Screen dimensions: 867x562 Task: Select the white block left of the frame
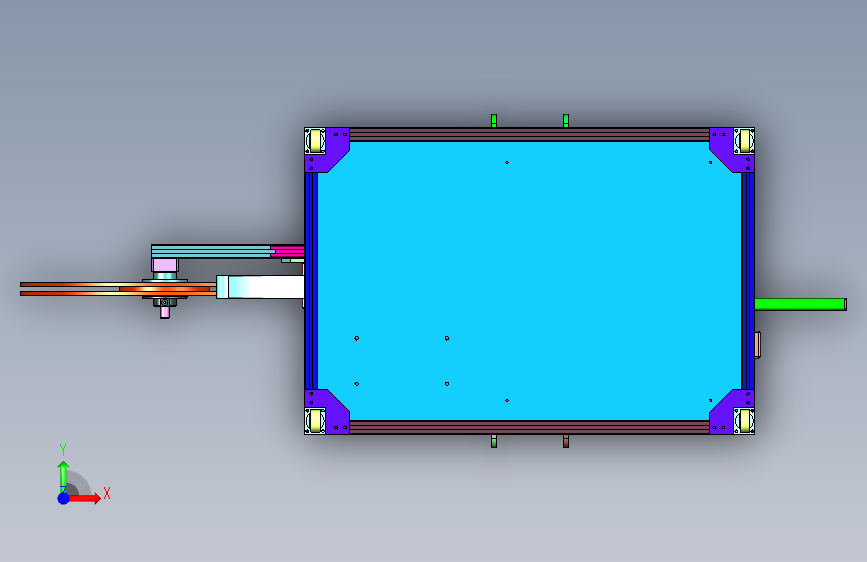point(260,287)
